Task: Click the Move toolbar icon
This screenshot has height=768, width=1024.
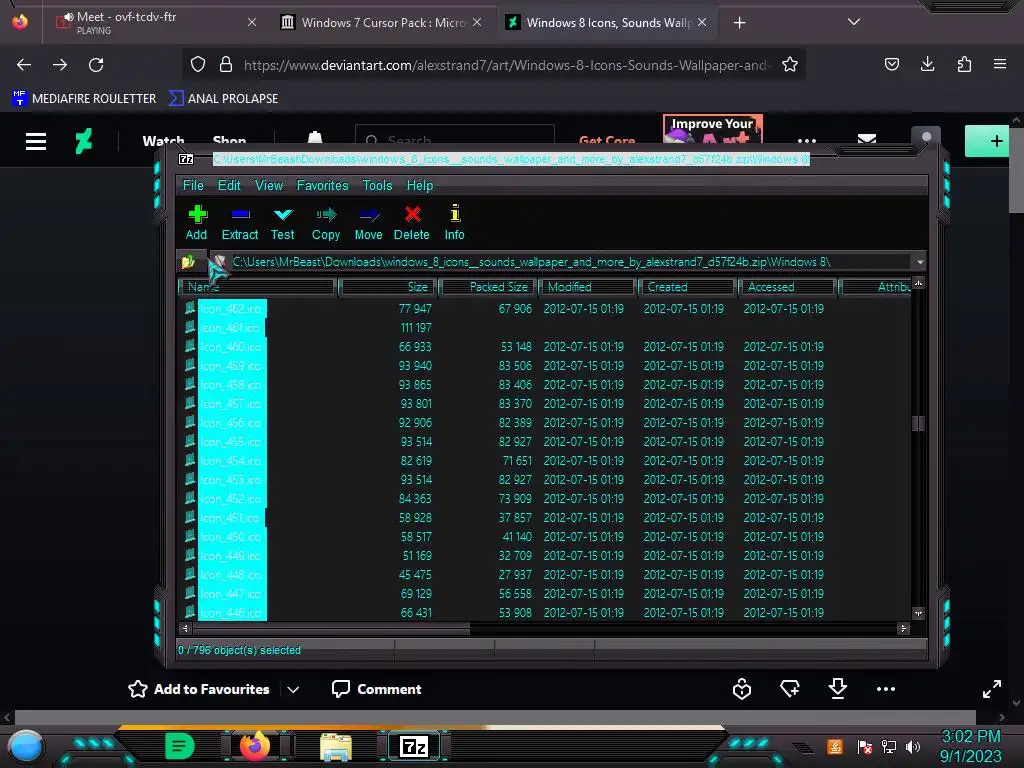Action: pyautogui.click(x=368, y=223)
